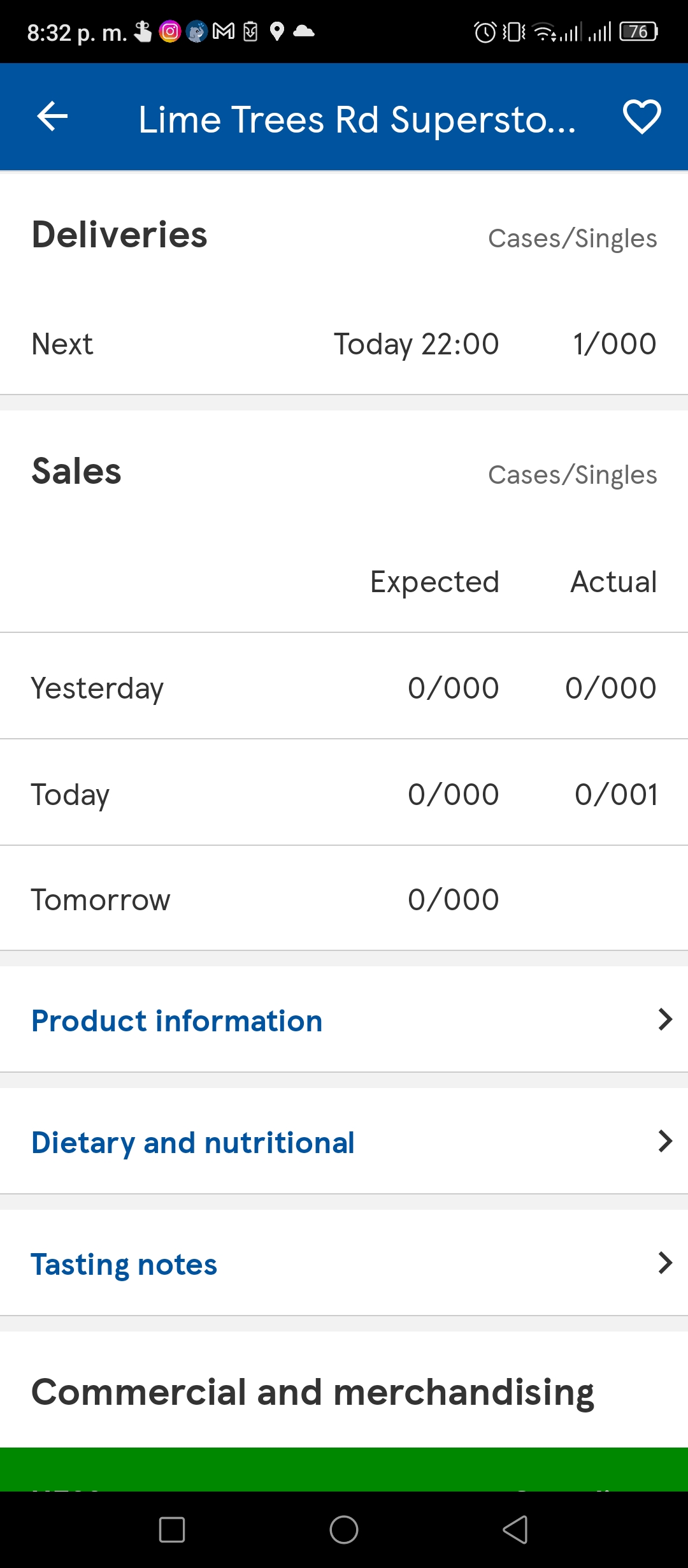Tap the Android recent apps square button
This screenshot has height=1568, width=688.
point(172,1530)
